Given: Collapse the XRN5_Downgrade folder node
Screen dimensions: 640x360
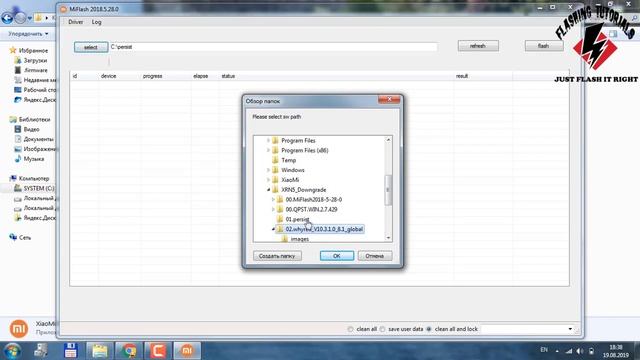Looking at the screenshot, I should (268, 190).
